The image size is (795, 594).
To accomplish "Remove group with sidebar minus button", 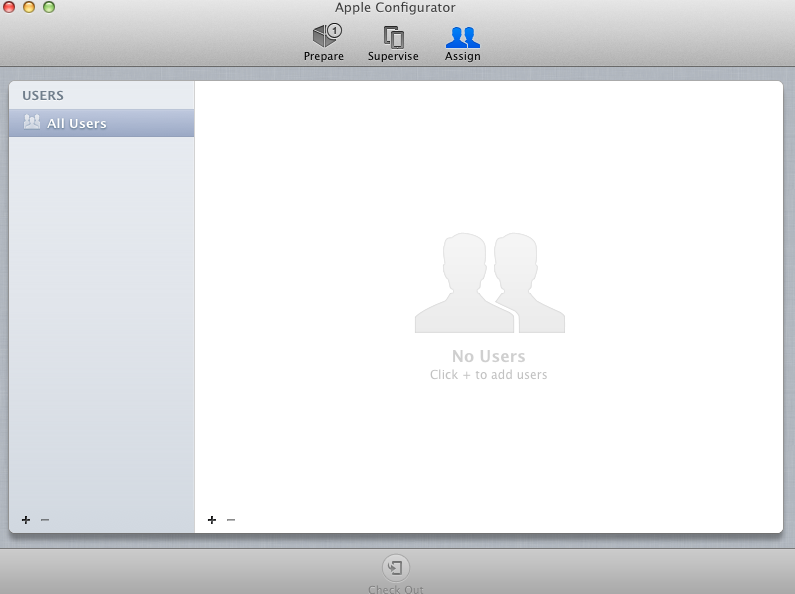I will coord(45,520).
